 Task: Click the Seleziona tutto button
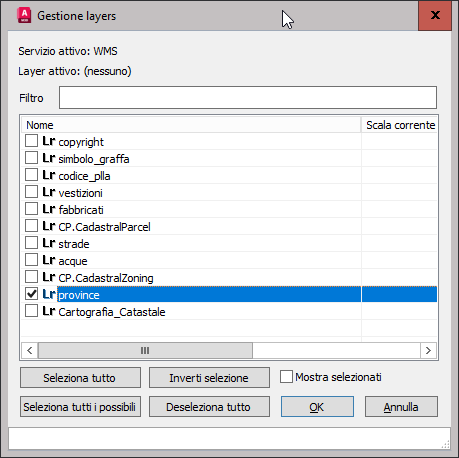click(80, 378)
